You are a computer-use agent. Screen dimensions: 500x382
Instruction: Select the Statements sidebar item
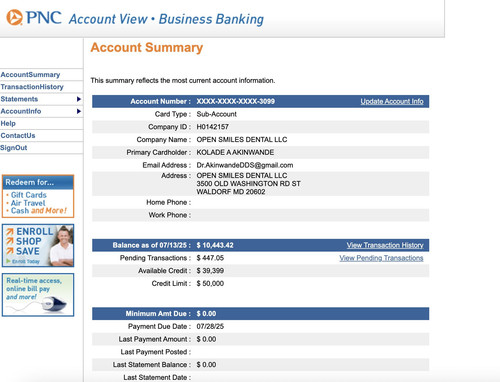tap(19, 99)
